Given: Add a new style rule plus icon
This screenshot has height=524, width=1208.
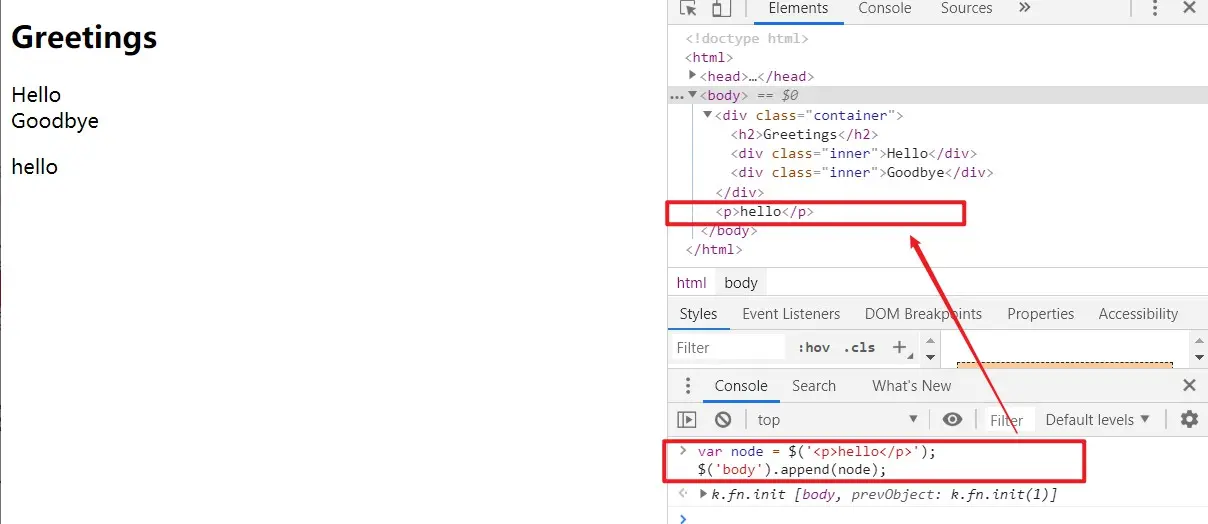Looking at the screenshot, I should [899, 347].
